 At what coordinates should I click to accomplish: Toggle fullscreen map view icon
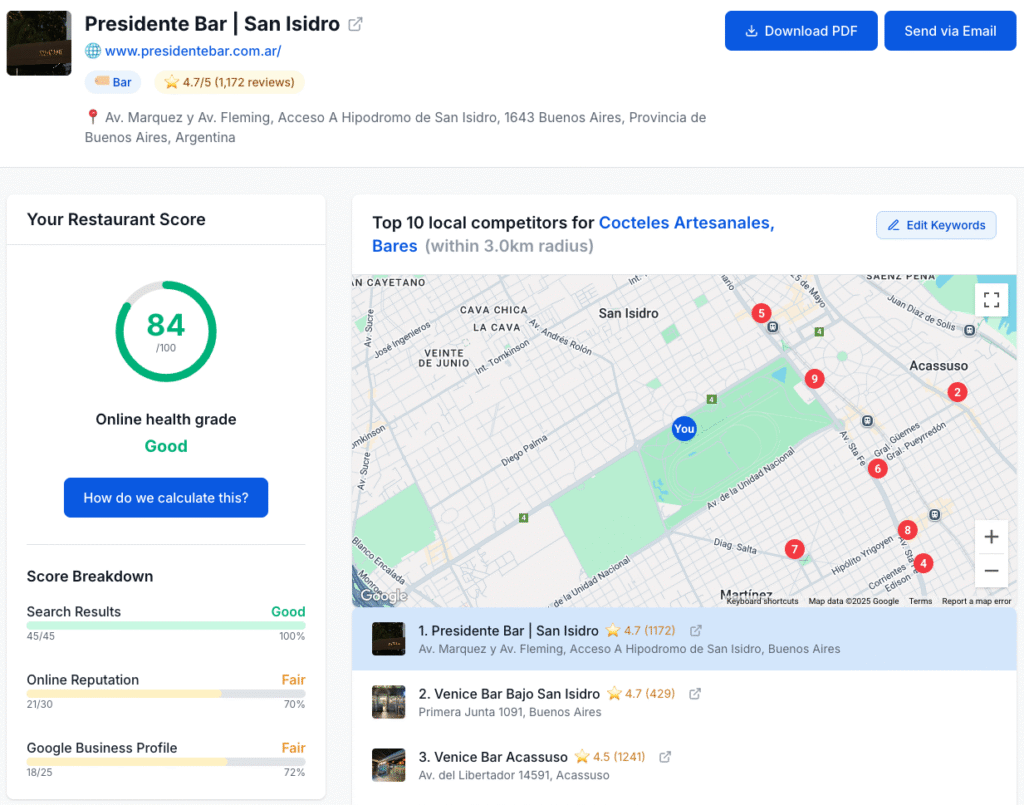coord(991,300)
